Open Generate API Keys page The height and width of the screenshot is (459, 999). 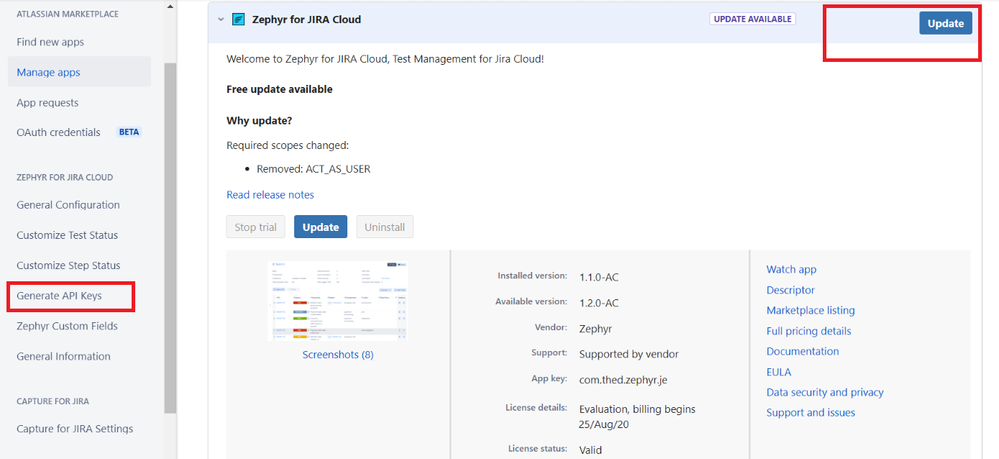point(59,296)
